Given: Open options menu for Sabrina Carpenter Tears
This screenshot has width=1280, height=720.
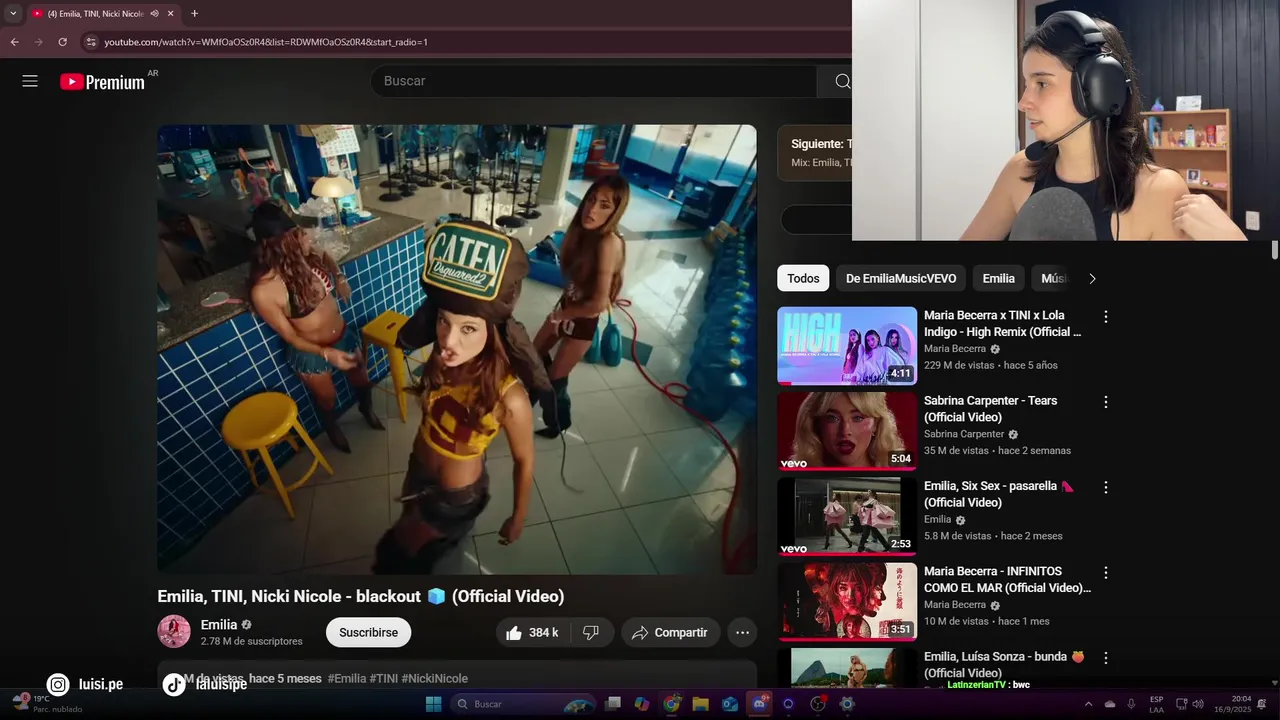Looking at the screenshot, I should 1106,401.
